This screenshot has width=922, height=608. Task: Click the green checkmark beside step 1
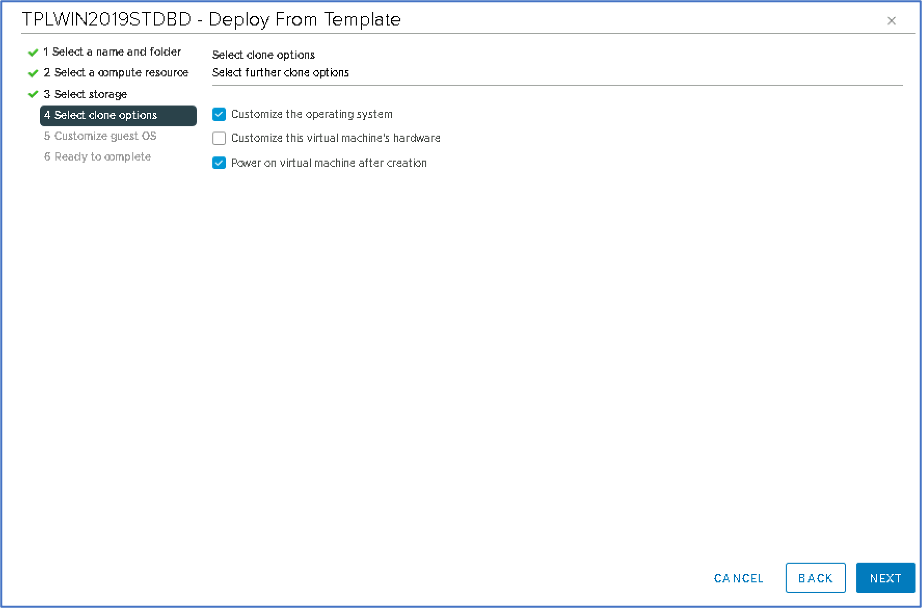33,52
